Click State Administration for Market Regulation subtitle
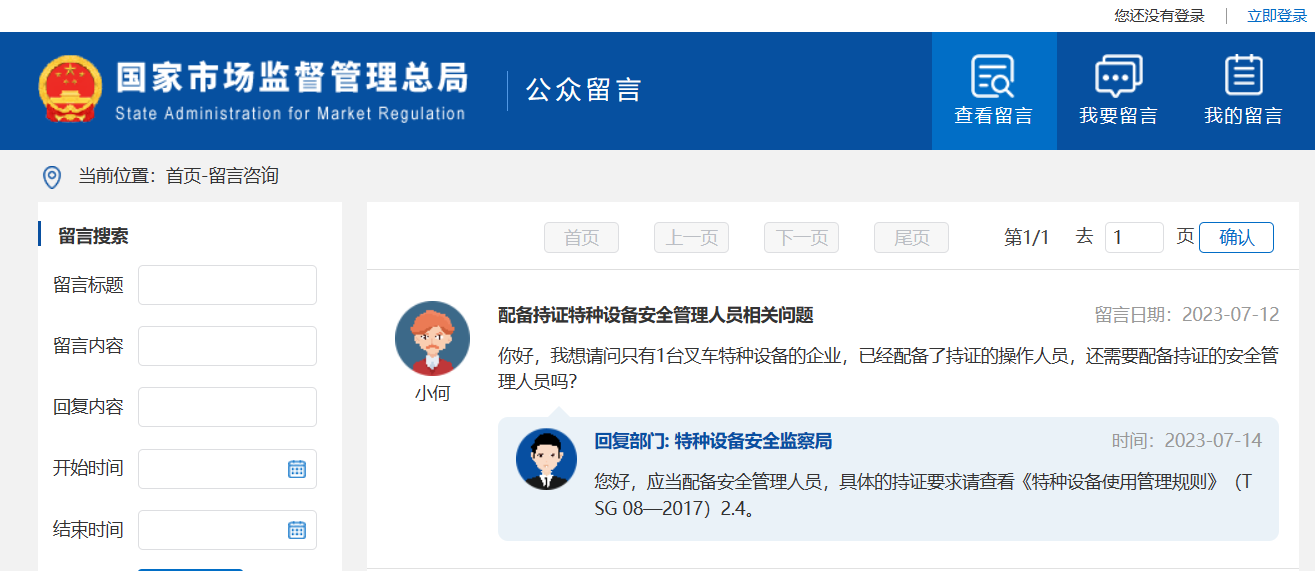 coord(290,113)
